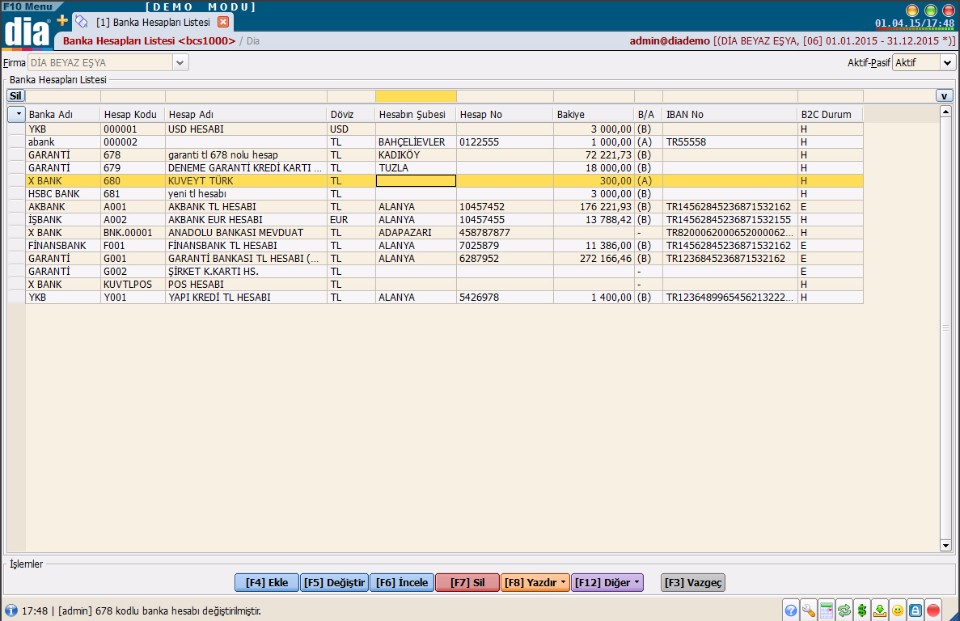Select the DENEME GARANTİ KREDİ KARTI cell

click(246, 168)
